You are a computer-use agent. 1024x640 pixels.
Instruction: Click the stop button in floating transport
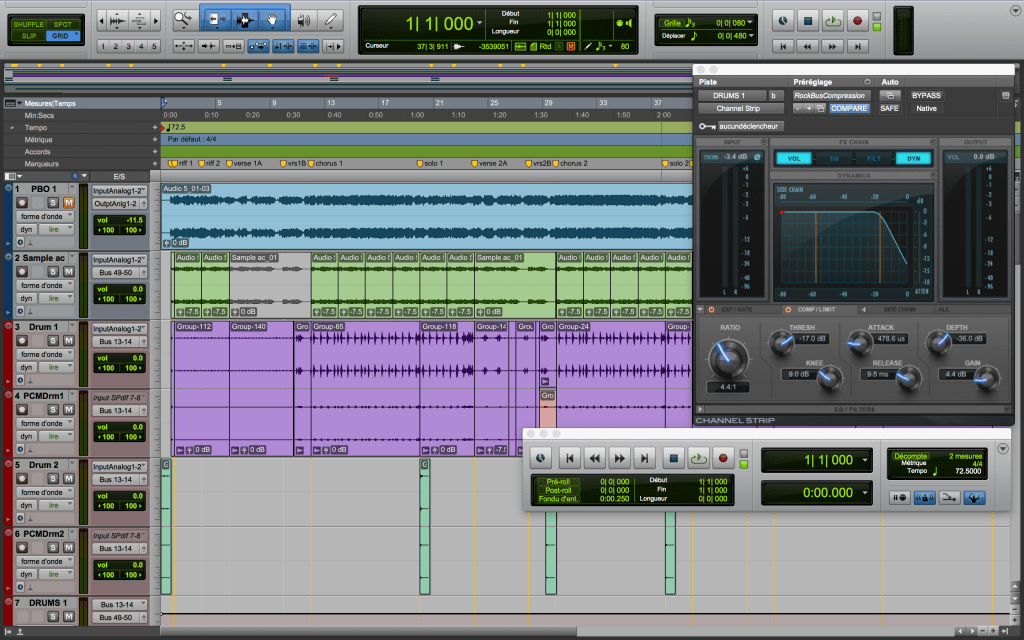point(674,458)
